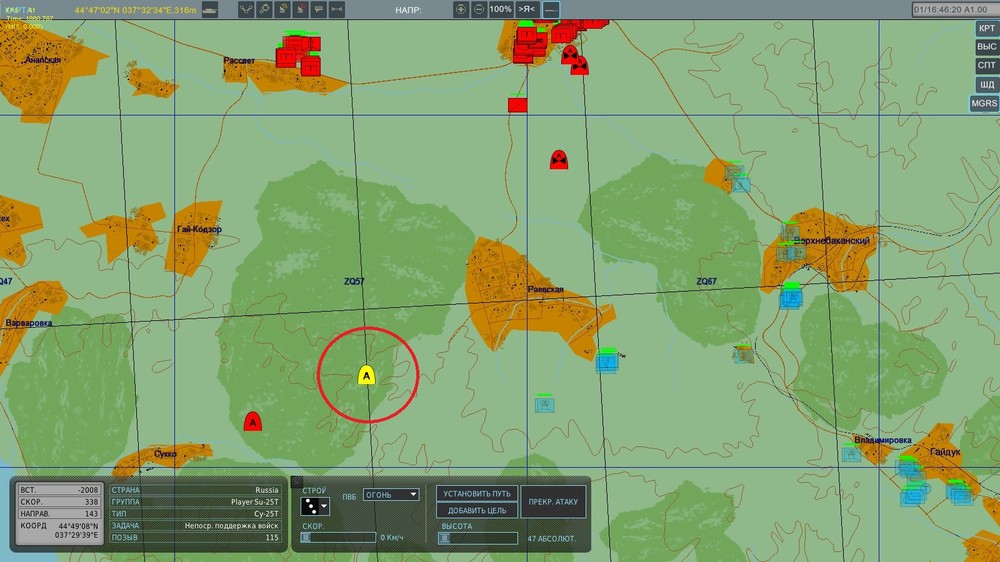Open the message bubble tool
The image size is (1000, 562).
tap(318, 10)
